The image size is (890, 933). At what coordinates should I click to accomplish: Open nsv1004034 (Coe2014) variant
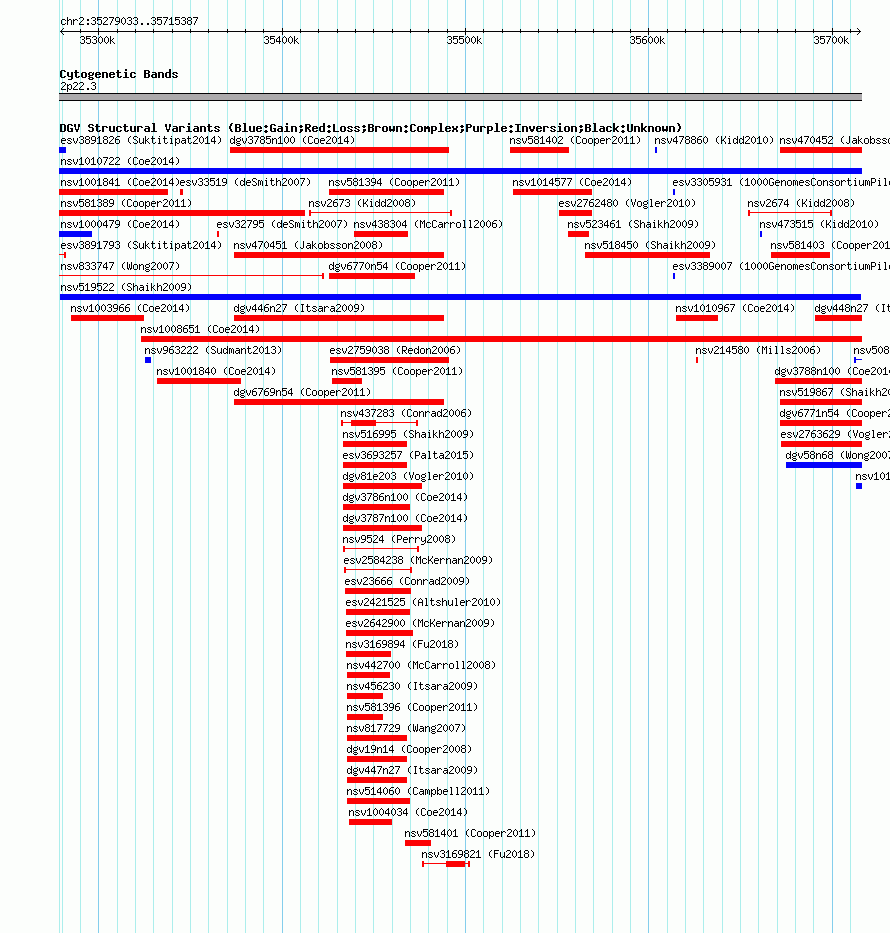pos(408,812)
